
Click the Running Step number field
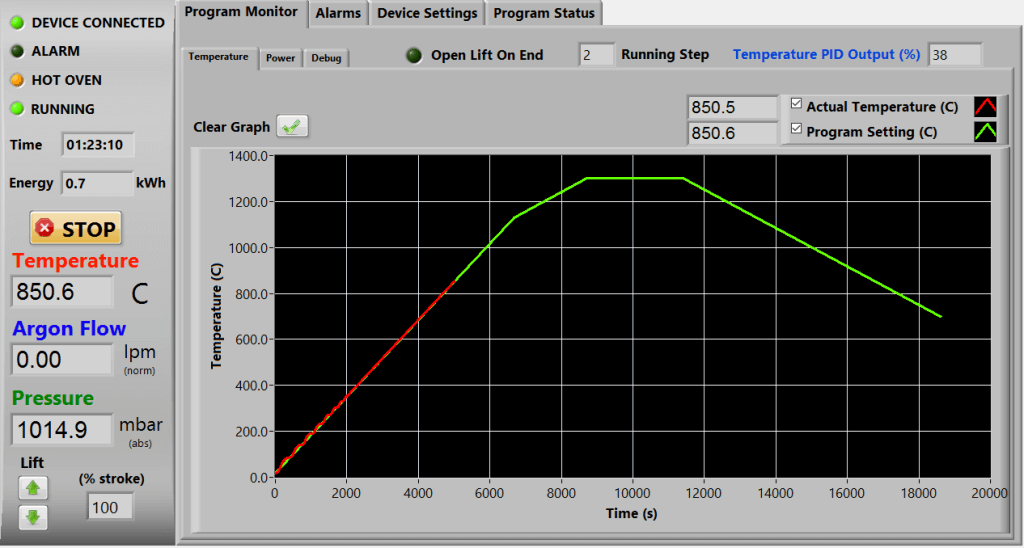(x=596, y=55)
